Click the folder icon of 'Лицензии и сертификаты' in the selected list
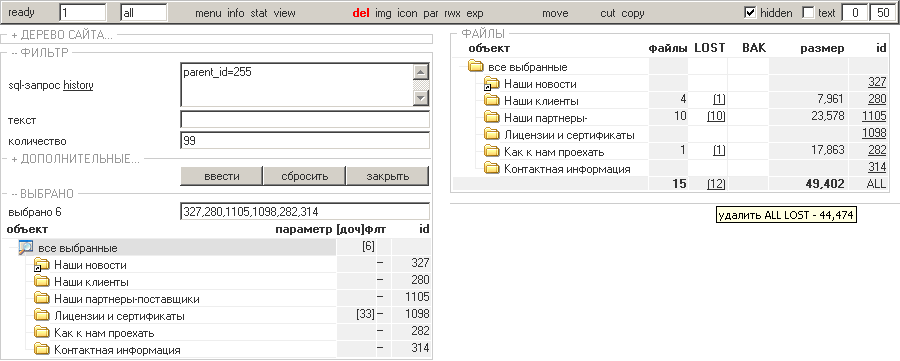Viewport: 900px width, 361px height. 41,315
